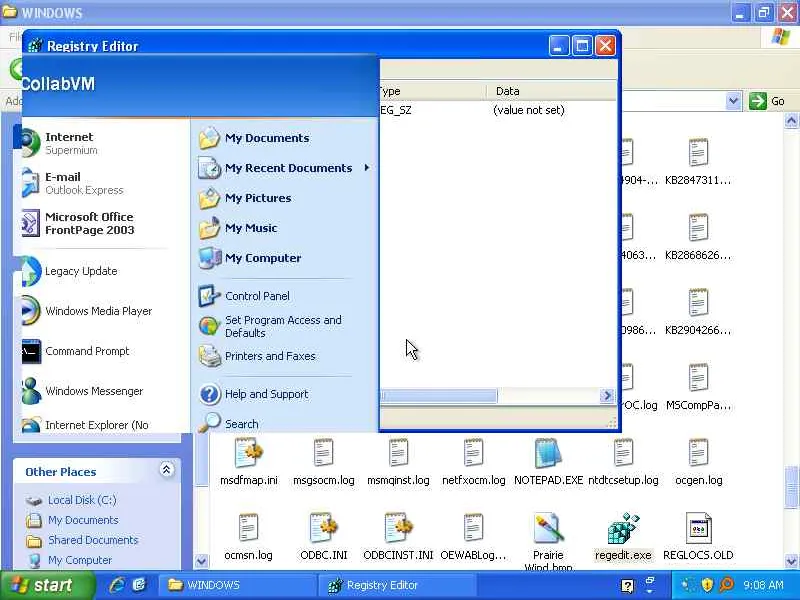This screenshot has height=600, width=800.
Task: Click the Start button
Action: click(x=48, y=585)
